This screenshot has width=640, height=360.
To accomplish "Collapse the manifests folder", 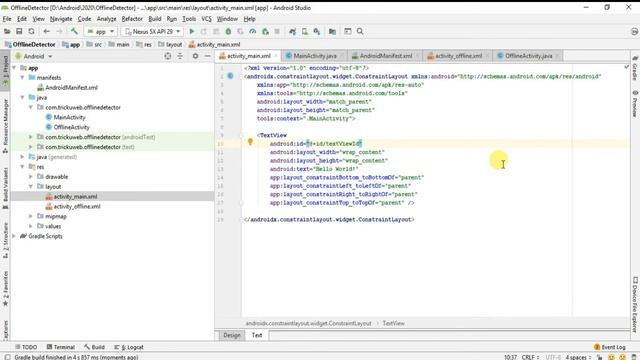I will (22, 78).
